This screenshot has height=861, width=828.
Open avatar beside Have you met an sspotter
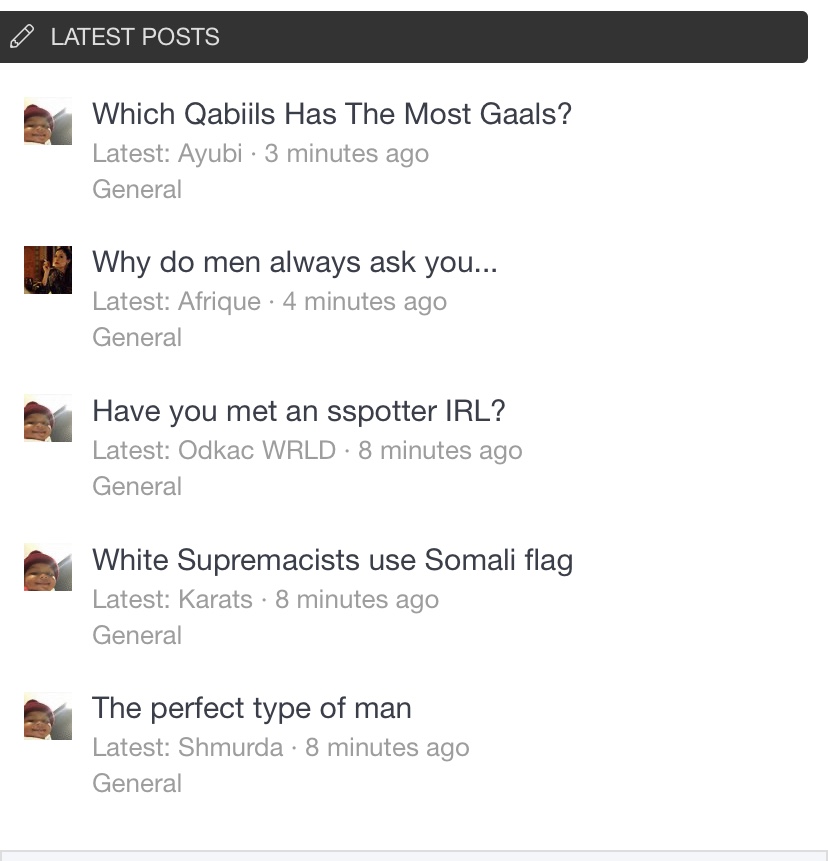tap(48, 418)
